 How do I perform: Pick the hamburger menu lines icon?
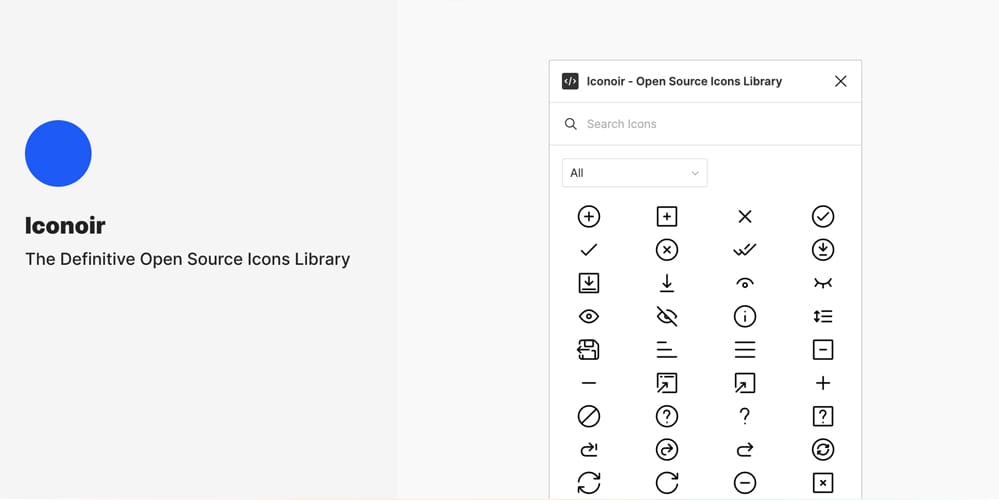[745, 349]
